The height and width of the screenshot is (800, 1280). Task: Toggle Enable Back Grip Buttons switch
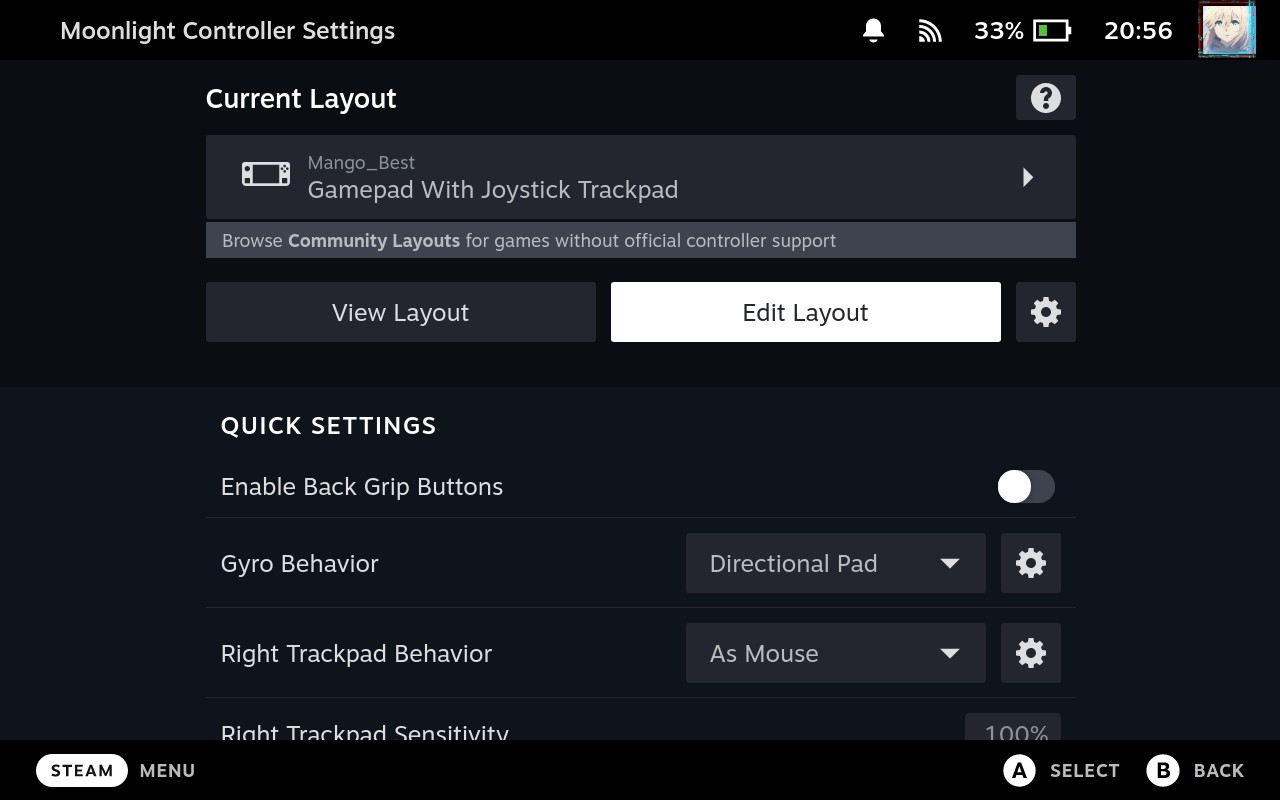(1025, 487)
